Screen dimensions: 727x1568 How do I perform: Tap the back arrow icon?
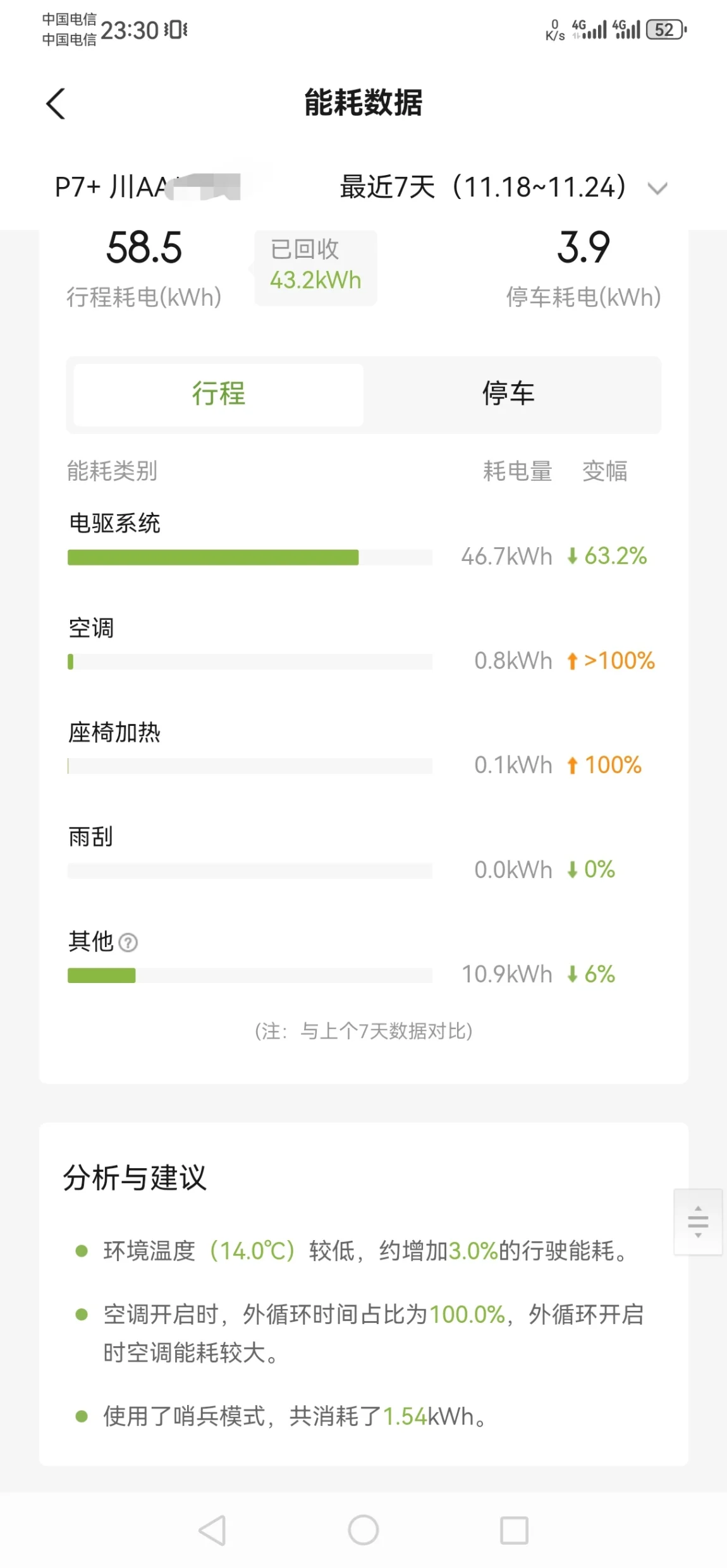coord(56,104)
